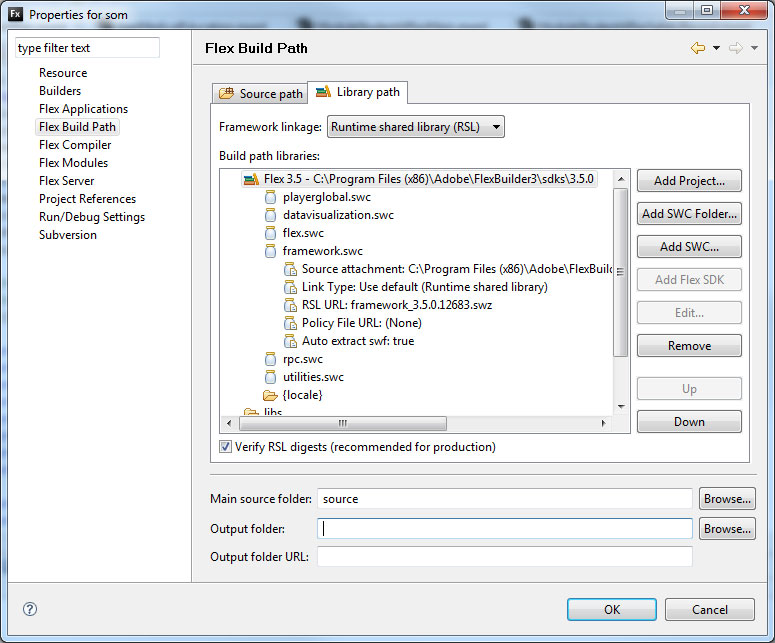Image resolution: width=775 pixels, height=643 pixels.
Task: Click the library list vertical scrollbar thumb
Action: point(620,272)
